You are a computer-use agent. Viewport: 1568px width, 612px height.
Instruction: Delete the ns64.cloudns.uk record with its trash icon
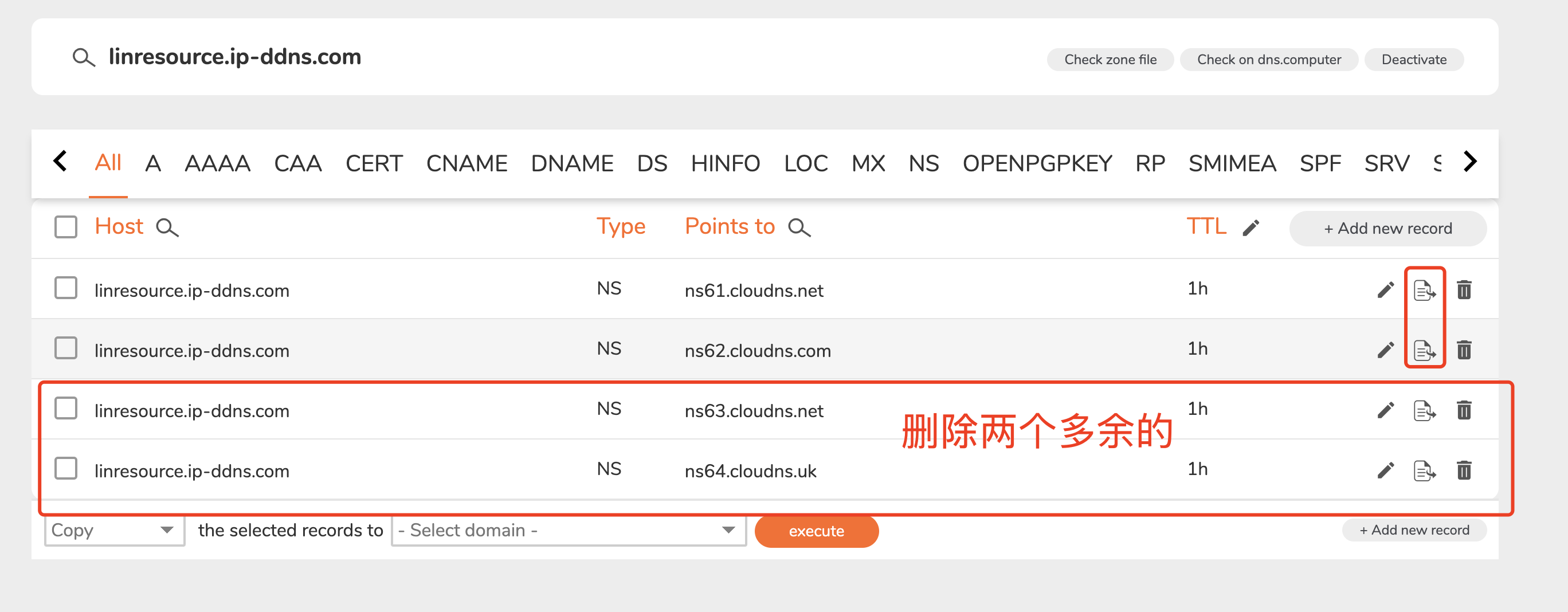[1464, 470]
